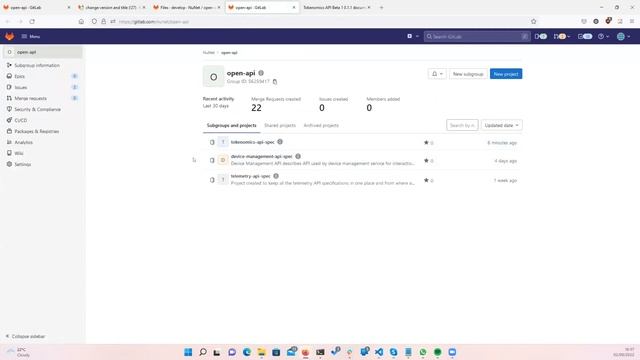Click the CI/CD rocket sidebar icon
The width and height of the screenshot is (640, 360).
point(9,120)
